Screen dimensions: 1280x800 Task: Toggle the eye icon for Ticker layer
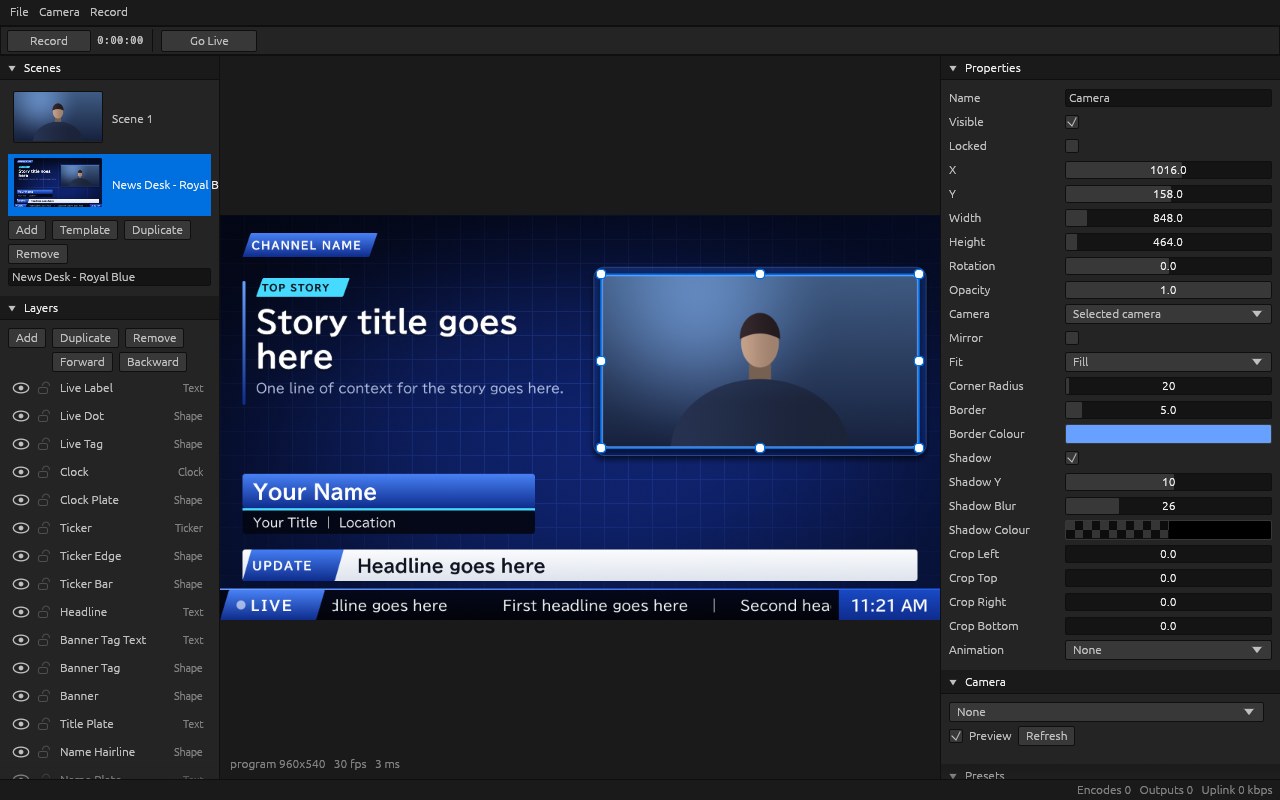20,528
